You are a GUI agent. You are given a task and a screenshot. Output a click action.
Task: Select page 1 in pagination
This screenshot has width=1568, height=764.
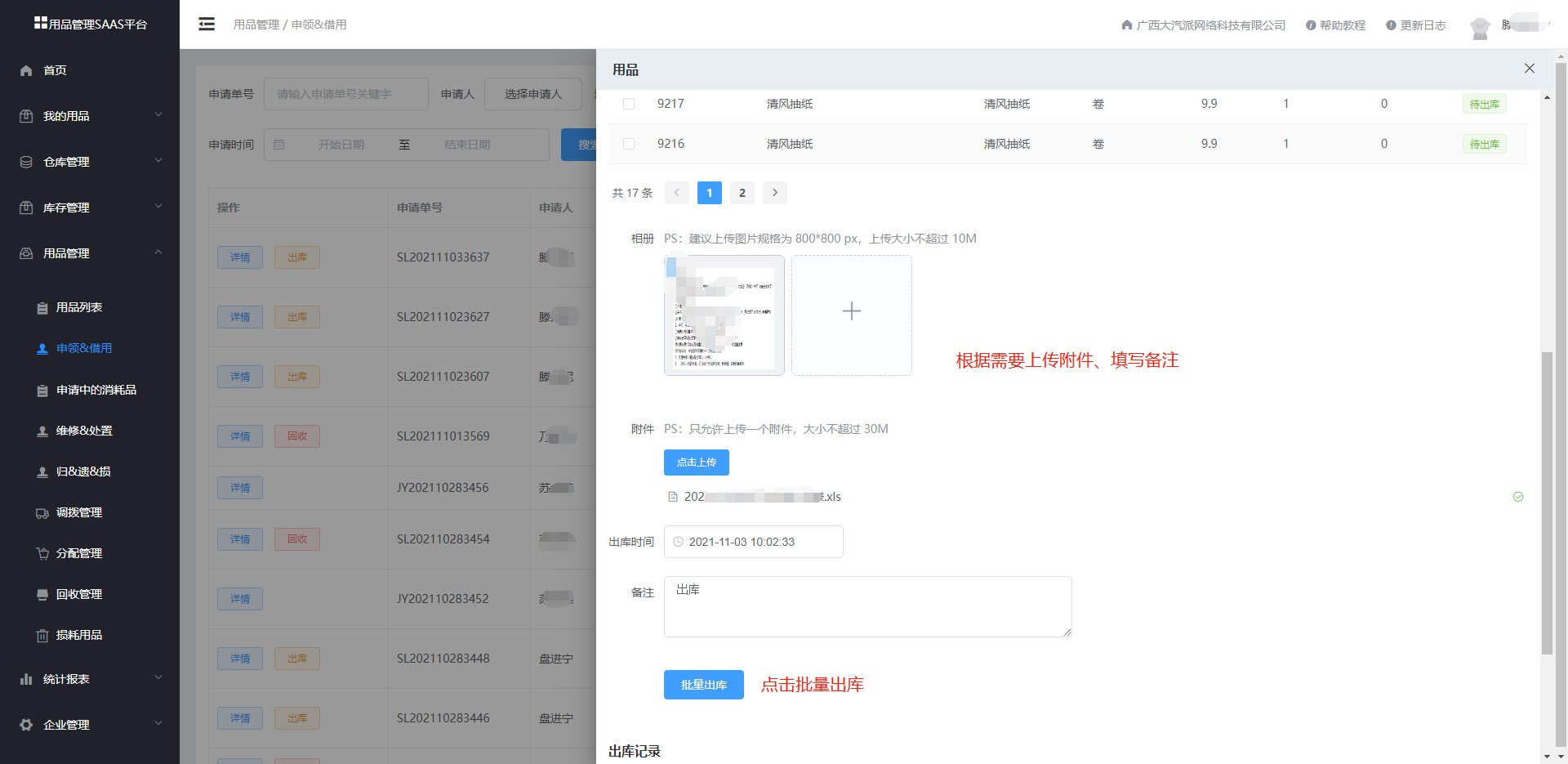710,193
